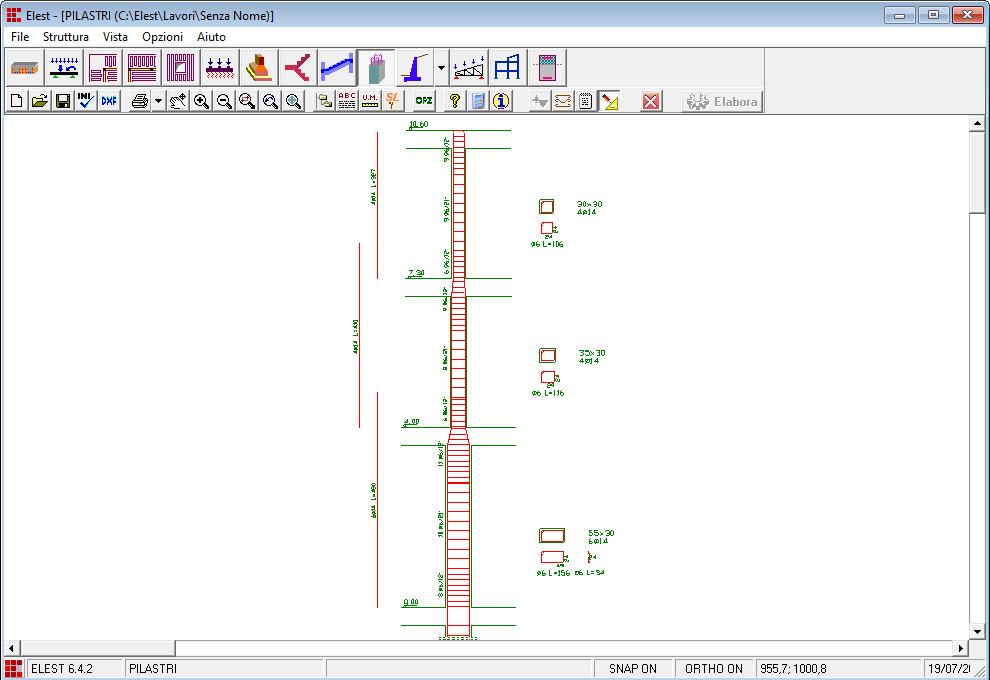990x680 pixels.
Task: Expand the print button dropdown arrow
Action: [x=158, y=101]
